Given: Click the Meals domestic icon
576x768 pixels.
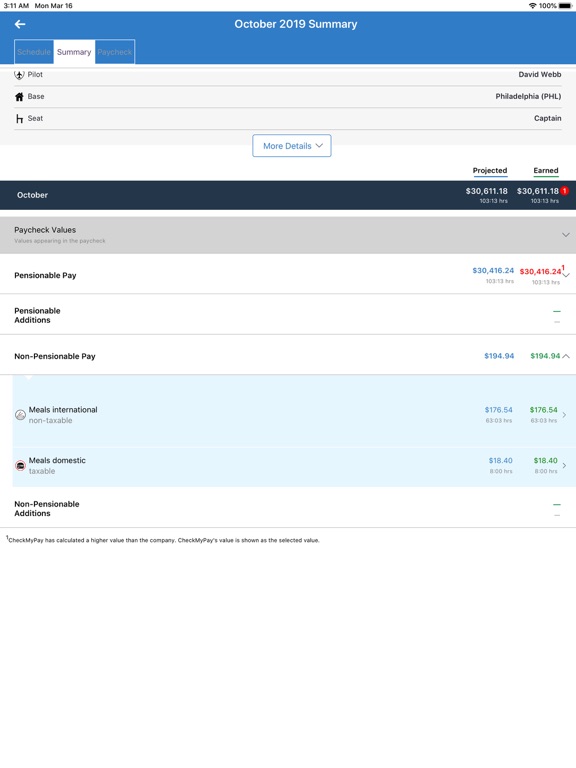Looking at the screenshot, I should click(20, 465).
